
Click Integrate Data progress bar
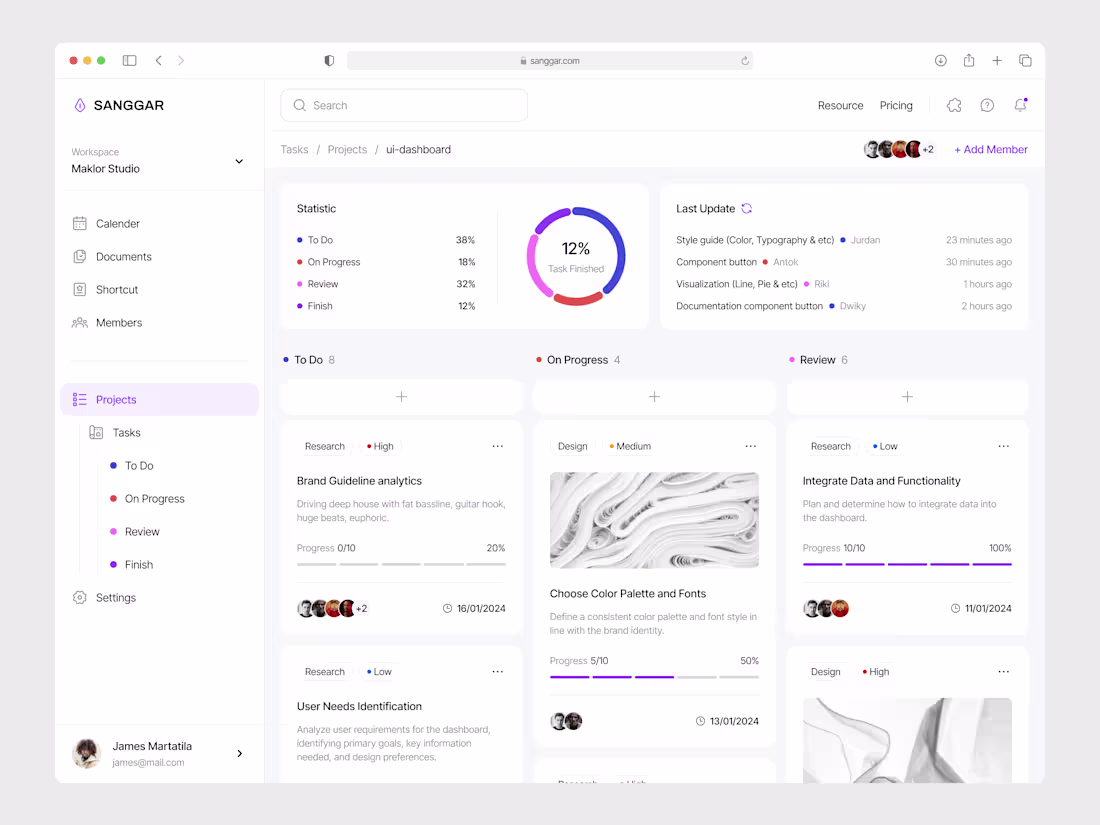(907, 564)
